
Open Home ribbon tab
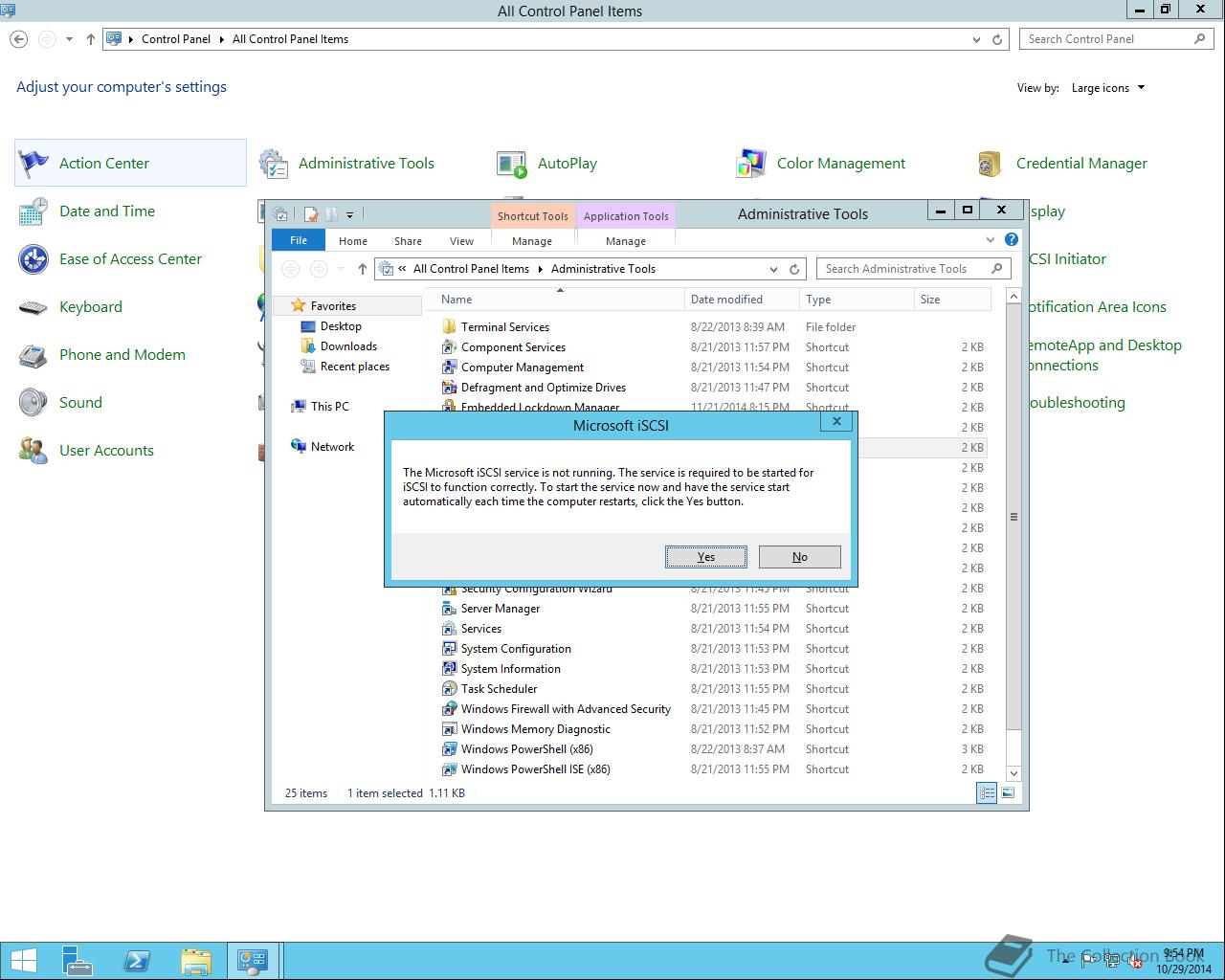coord(353,241)
